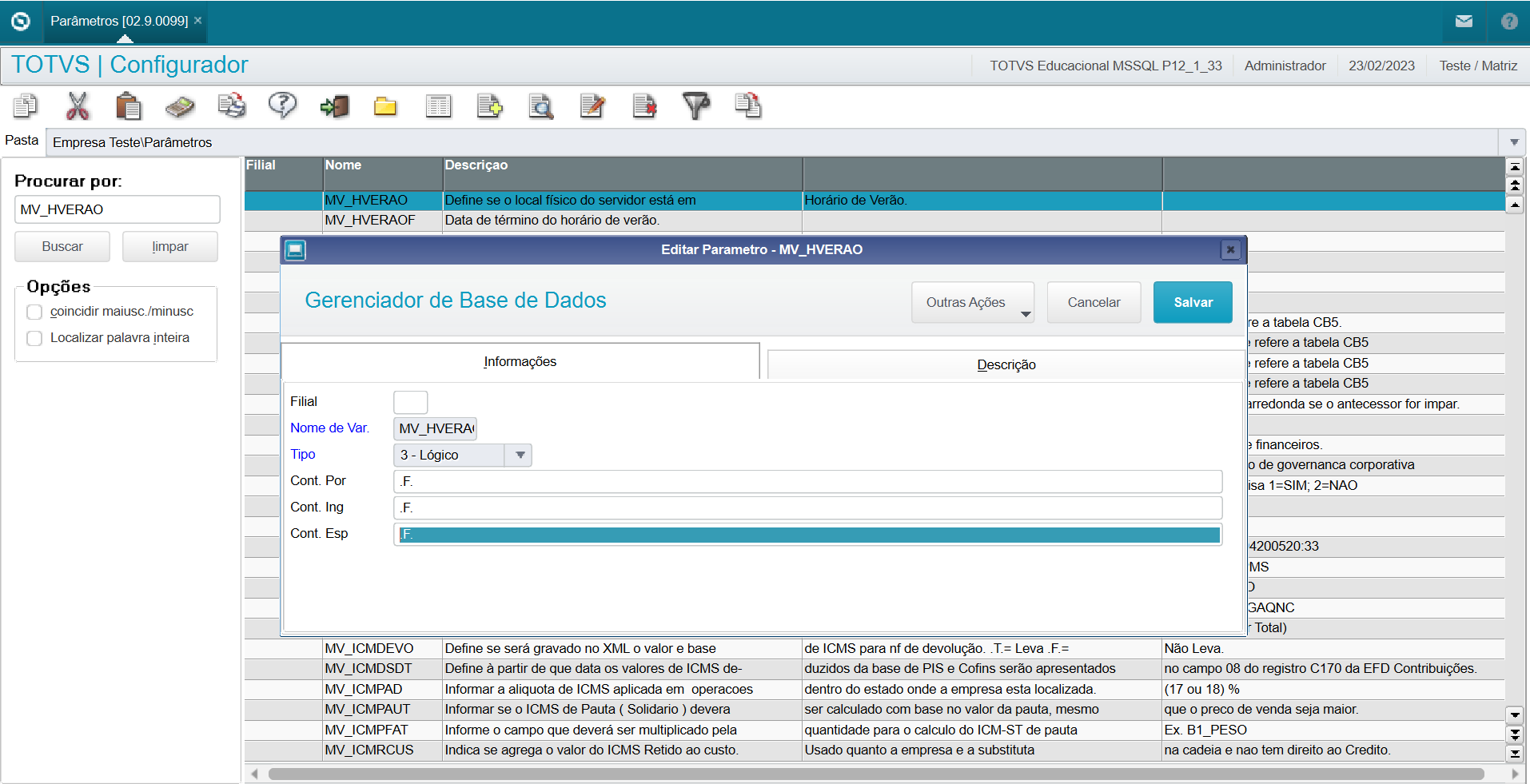Screen dimensions: 1530x784
Task: Click the Copy toolbar icon
Action: (x=26, y=105)
